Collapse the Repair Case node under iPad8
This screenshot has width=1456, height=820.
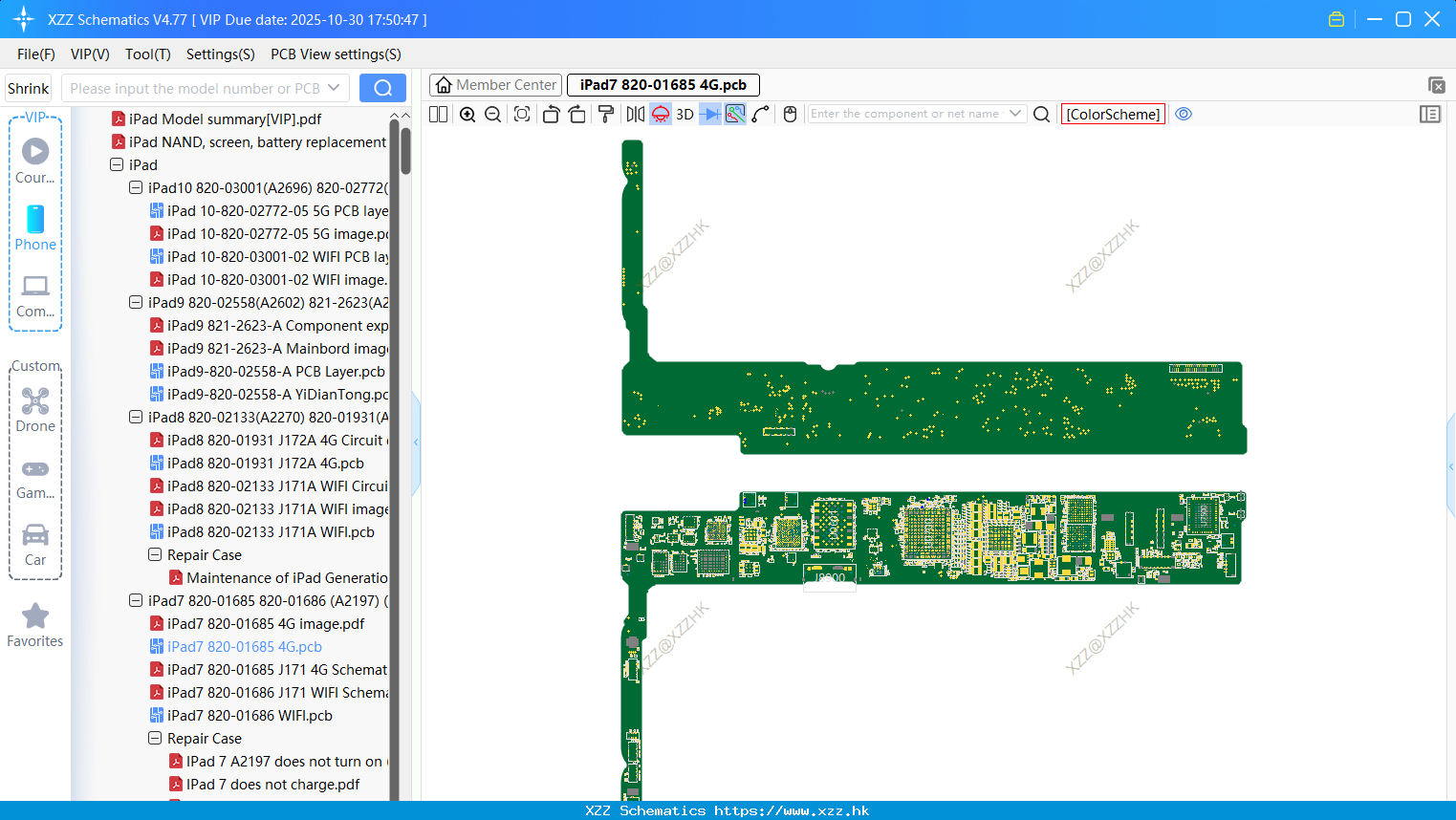155,554
